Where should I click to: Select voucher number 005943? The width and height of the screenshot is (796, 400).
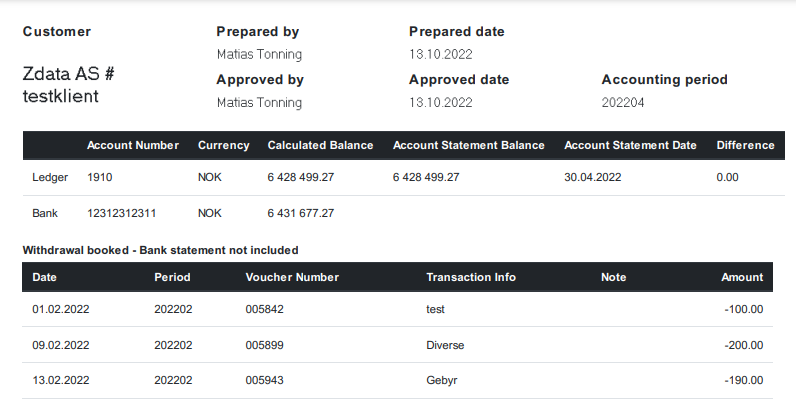point(264,381)
